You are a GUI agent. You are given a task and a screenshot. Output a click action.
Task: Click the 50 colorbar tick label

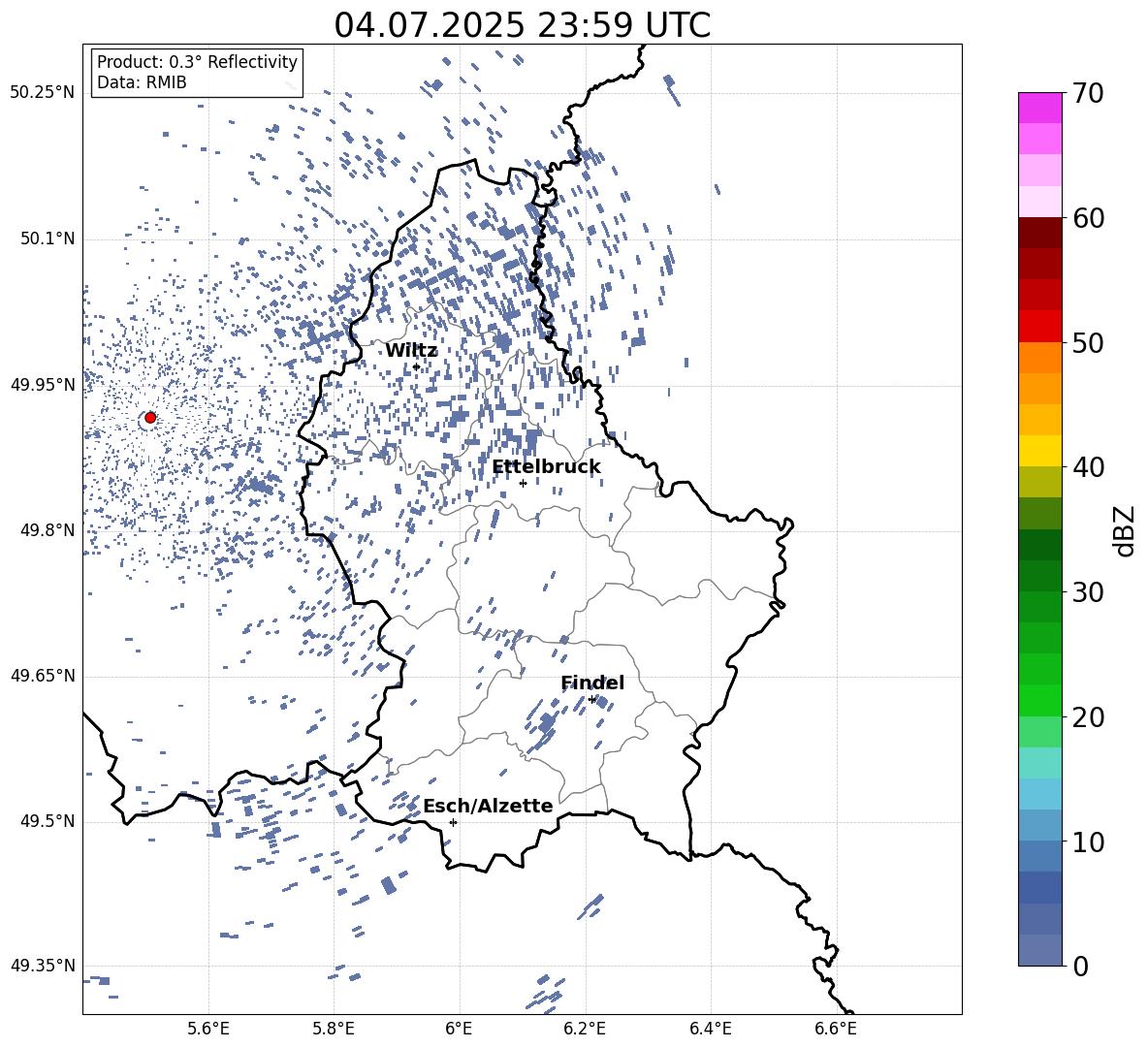[x=1088, y=343]
